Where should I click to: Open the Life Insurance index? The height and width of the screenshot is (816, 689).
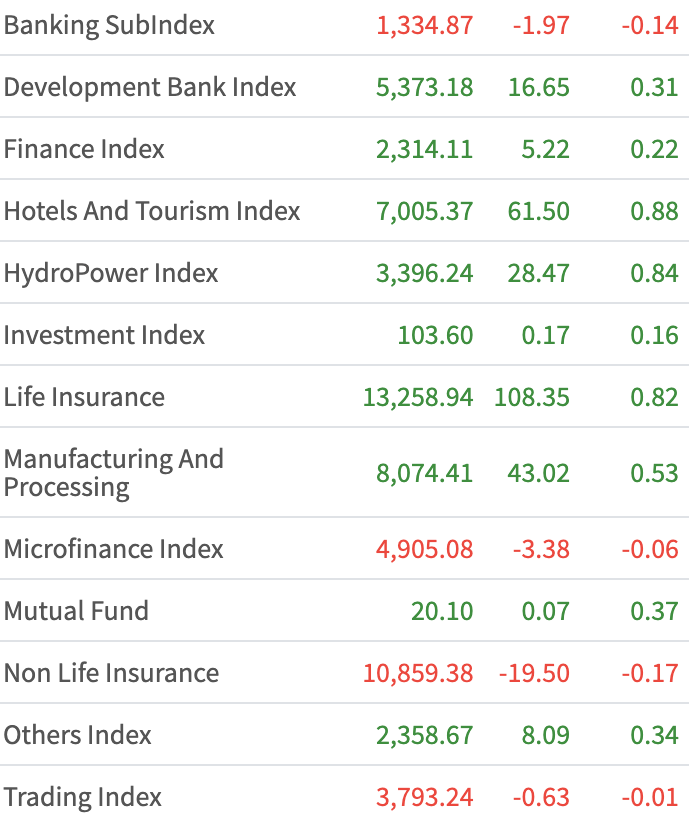coord(84,397)
